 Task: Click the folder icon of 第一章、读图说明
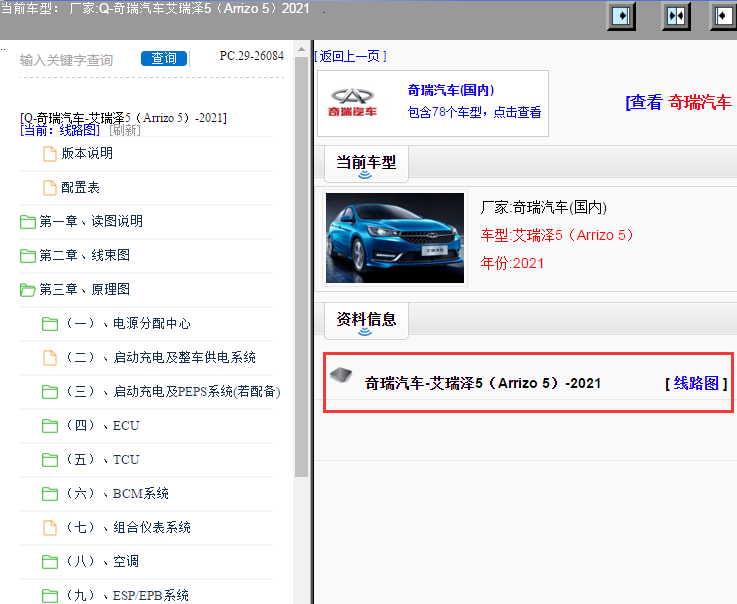[28, 221]
